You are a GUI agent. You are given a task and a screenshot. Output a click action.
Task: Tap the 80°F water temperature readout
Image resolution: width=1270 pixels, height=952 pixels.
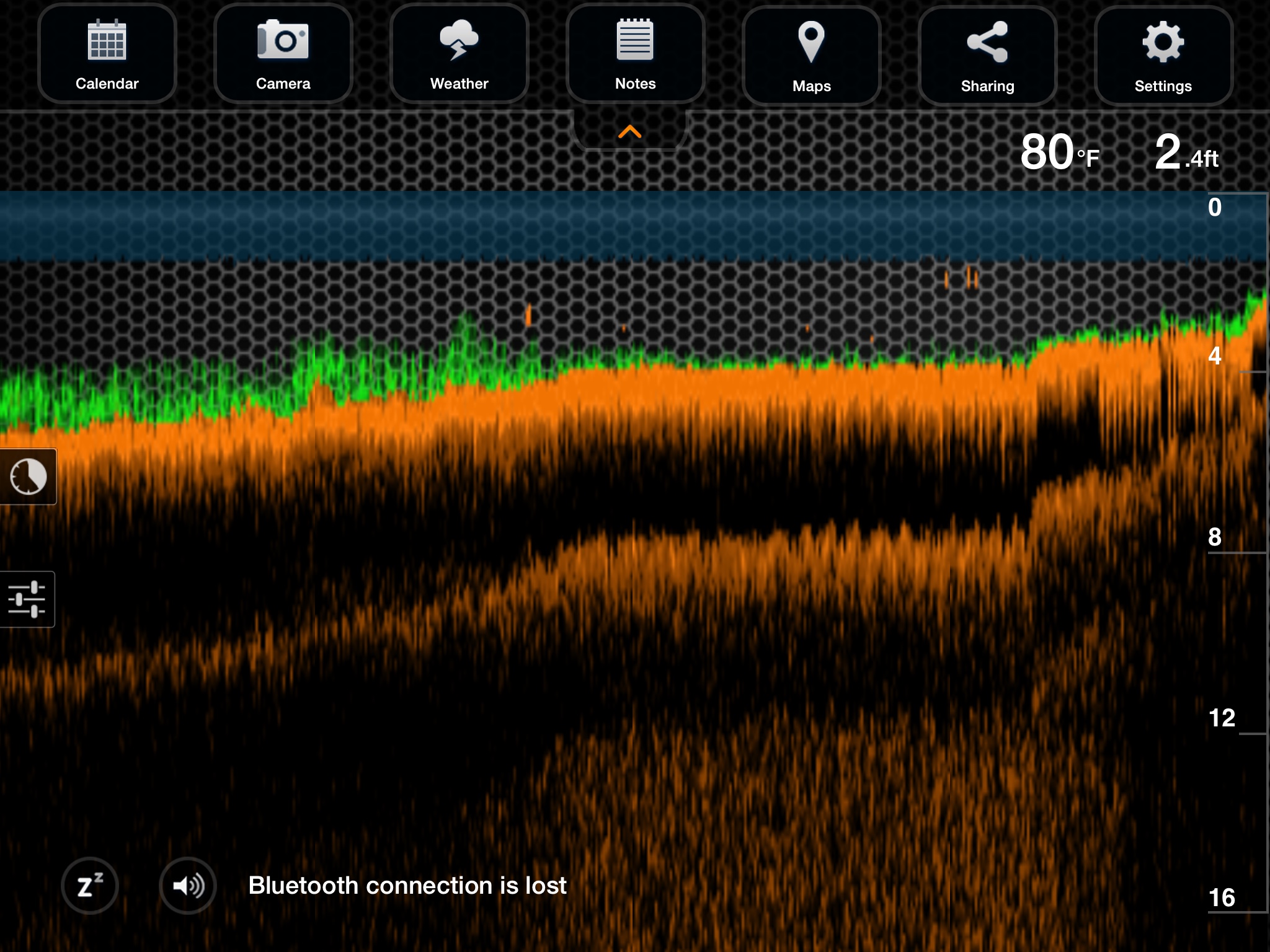pos(1059,153)
